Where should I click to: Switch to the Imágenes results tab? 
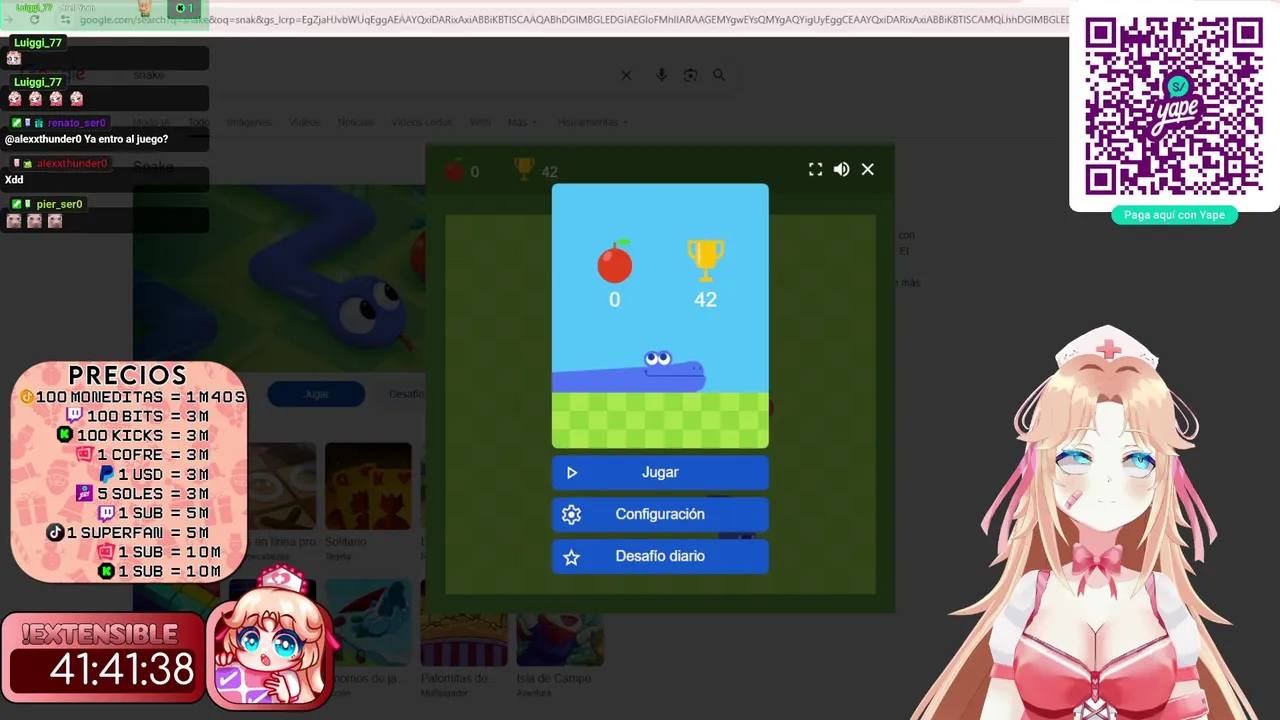click(249, 122)
